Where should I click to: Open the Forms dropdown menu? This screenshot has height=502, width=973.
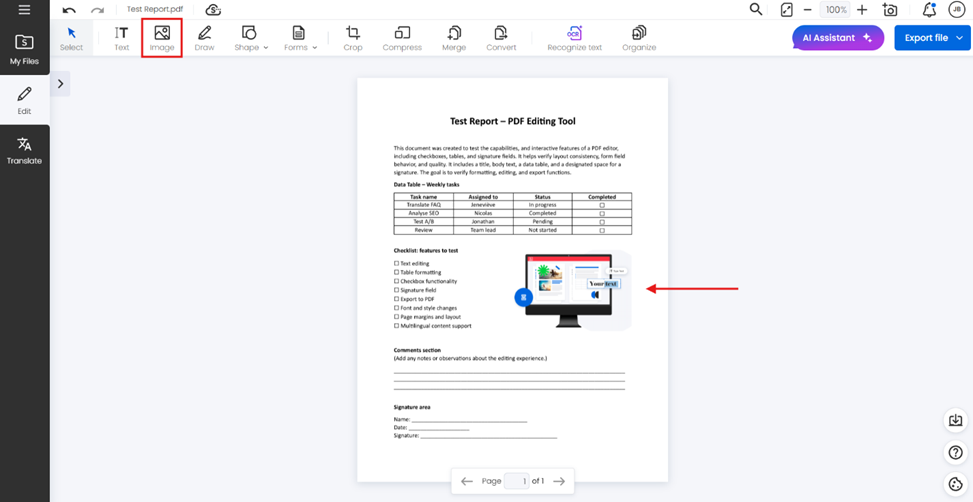(300, 38)
